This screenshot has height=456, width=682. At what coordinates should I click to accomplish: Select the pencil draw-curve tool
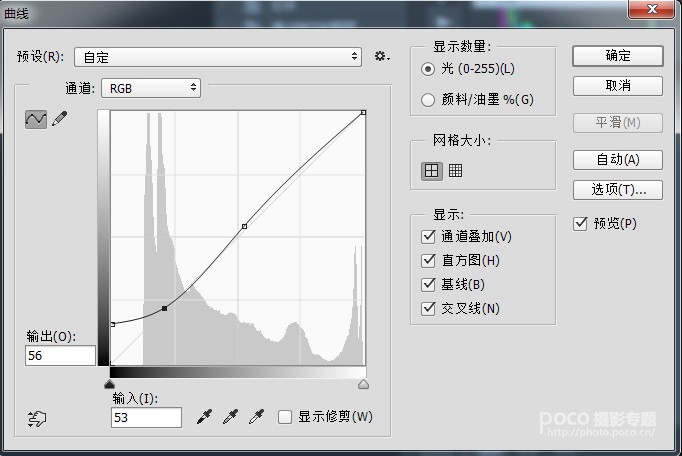tap(60, 118)
